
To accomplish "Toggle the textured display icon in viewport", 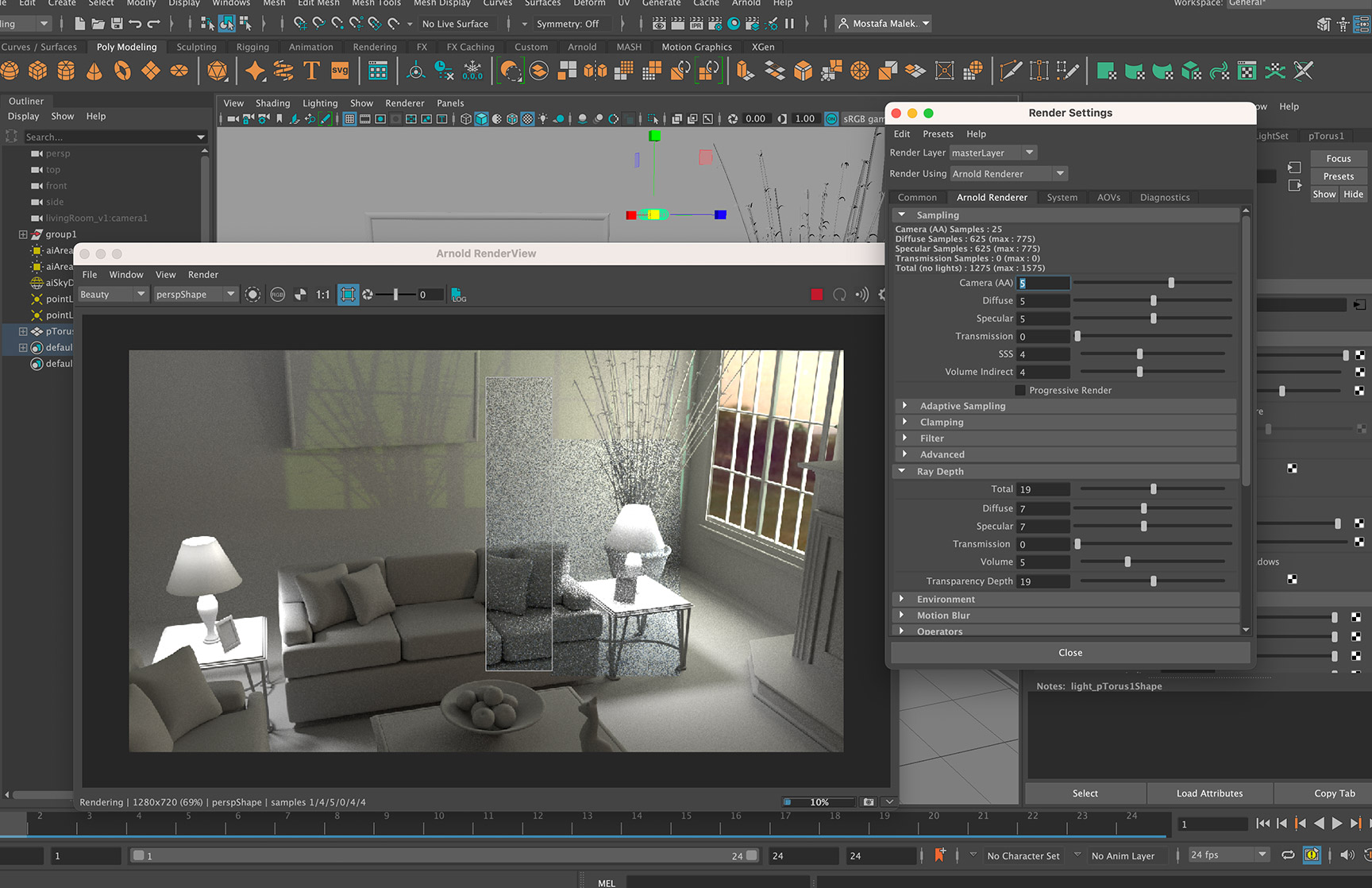I will pyautogui.click(x=526, y=118).
